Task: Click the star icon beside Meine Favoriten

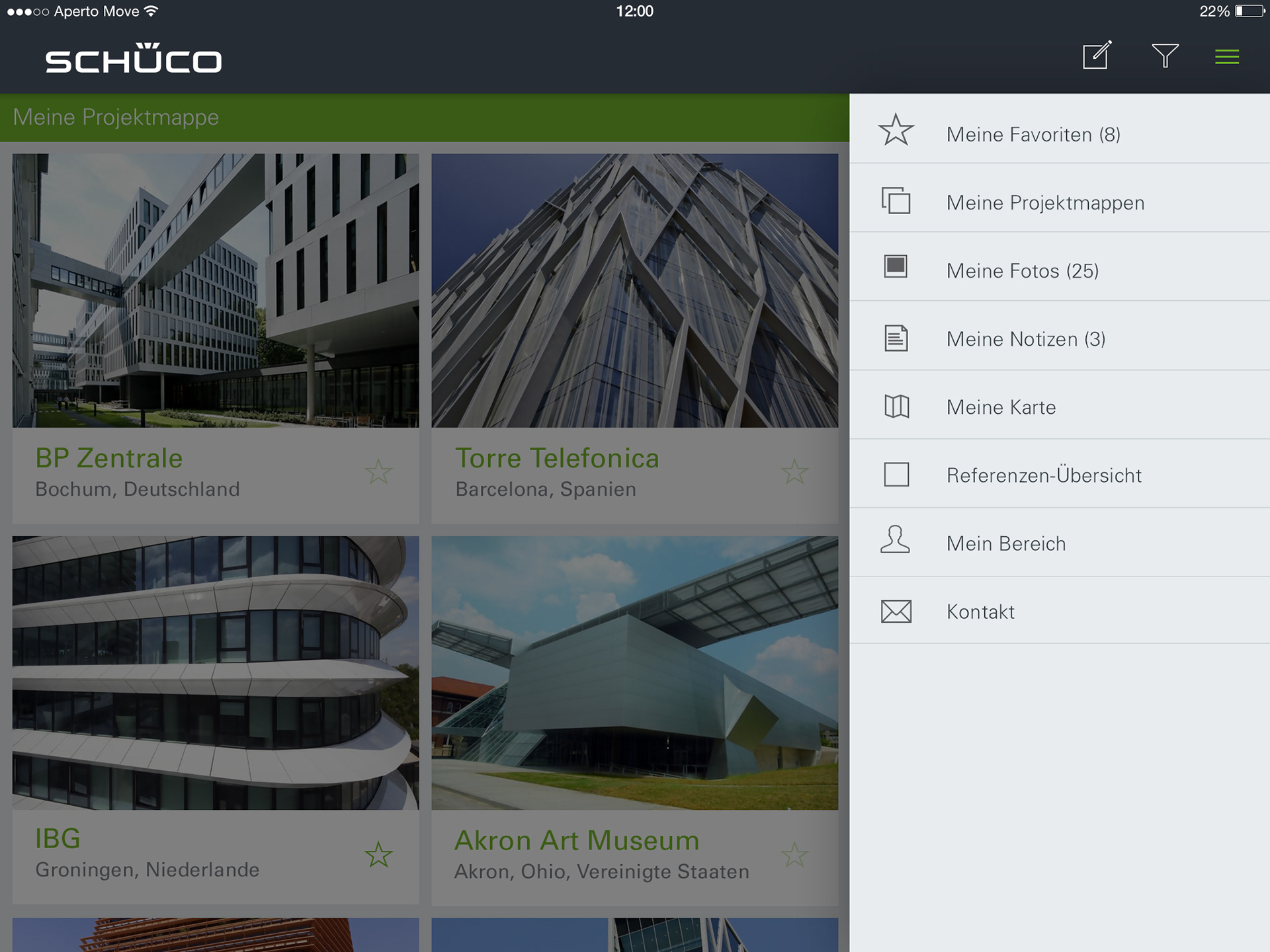Action: click(x=896, y=130)
